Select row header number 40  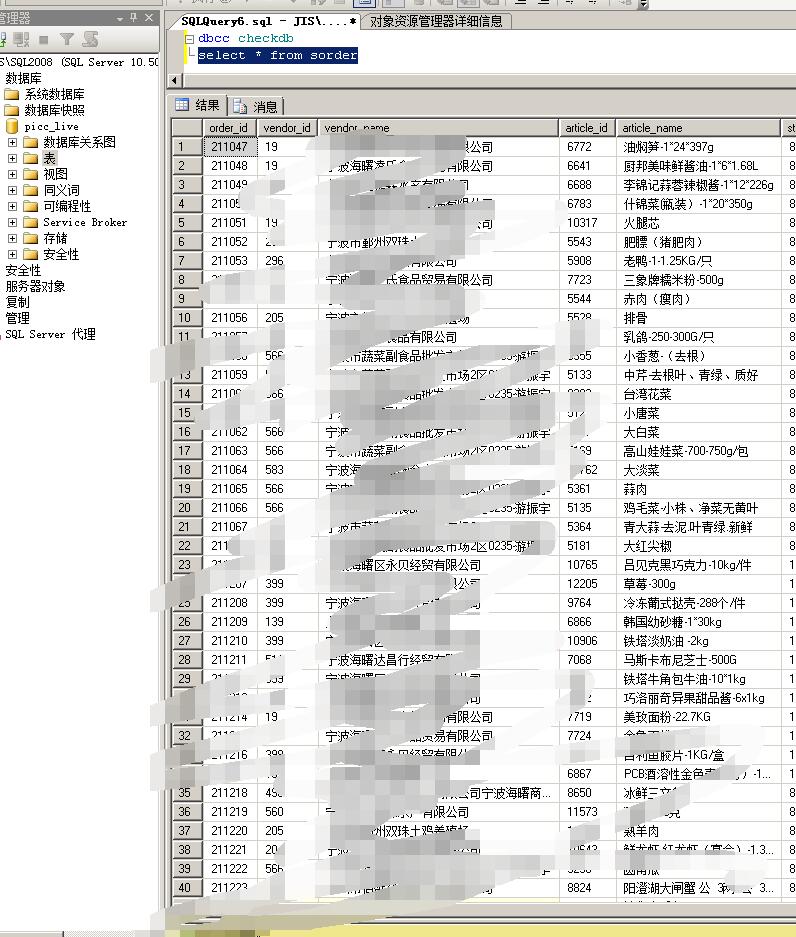tap(187, 887)
